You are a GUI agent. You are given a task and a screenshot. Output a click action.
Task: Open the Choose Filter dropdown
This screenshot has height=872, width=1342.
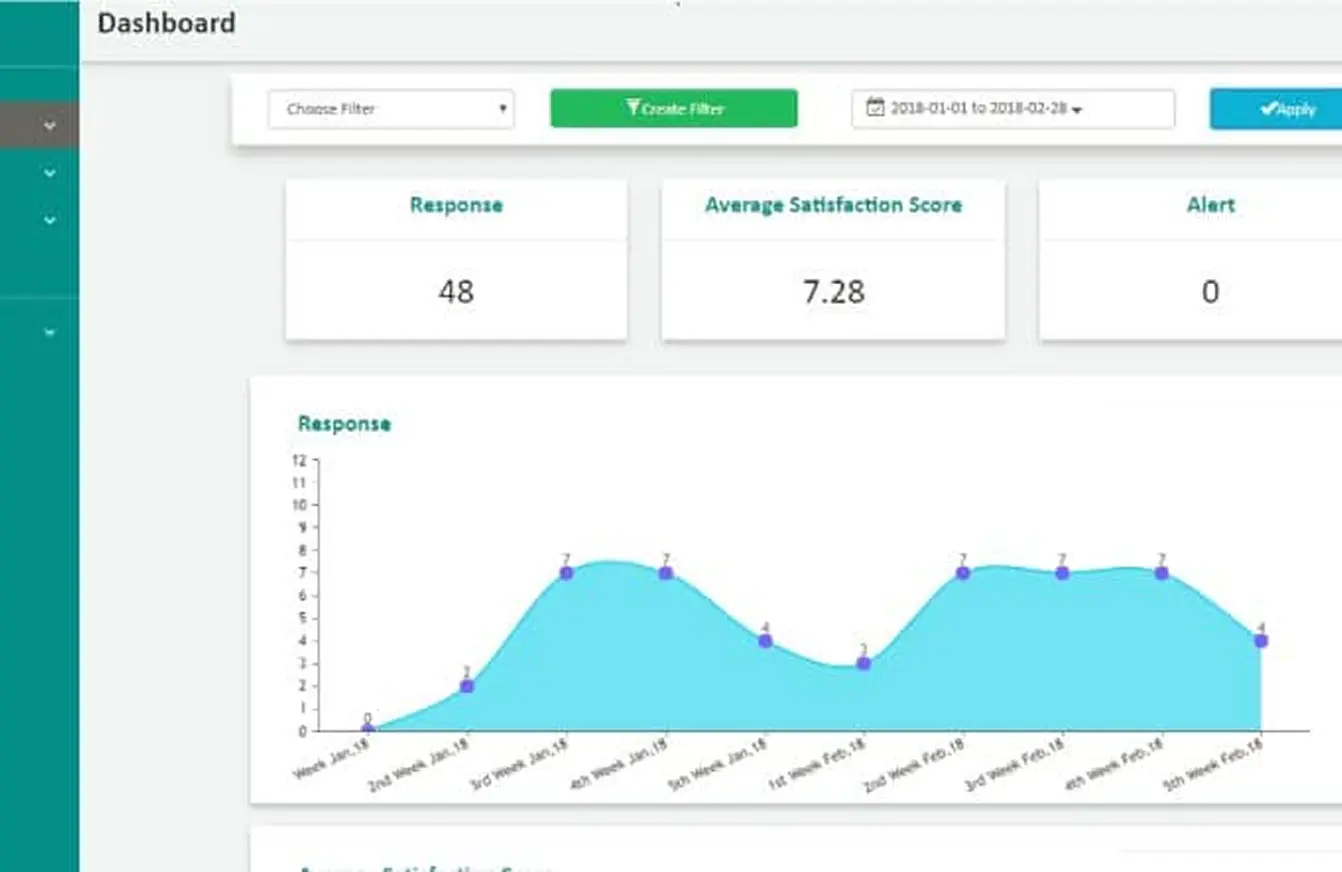coord(391,109)
